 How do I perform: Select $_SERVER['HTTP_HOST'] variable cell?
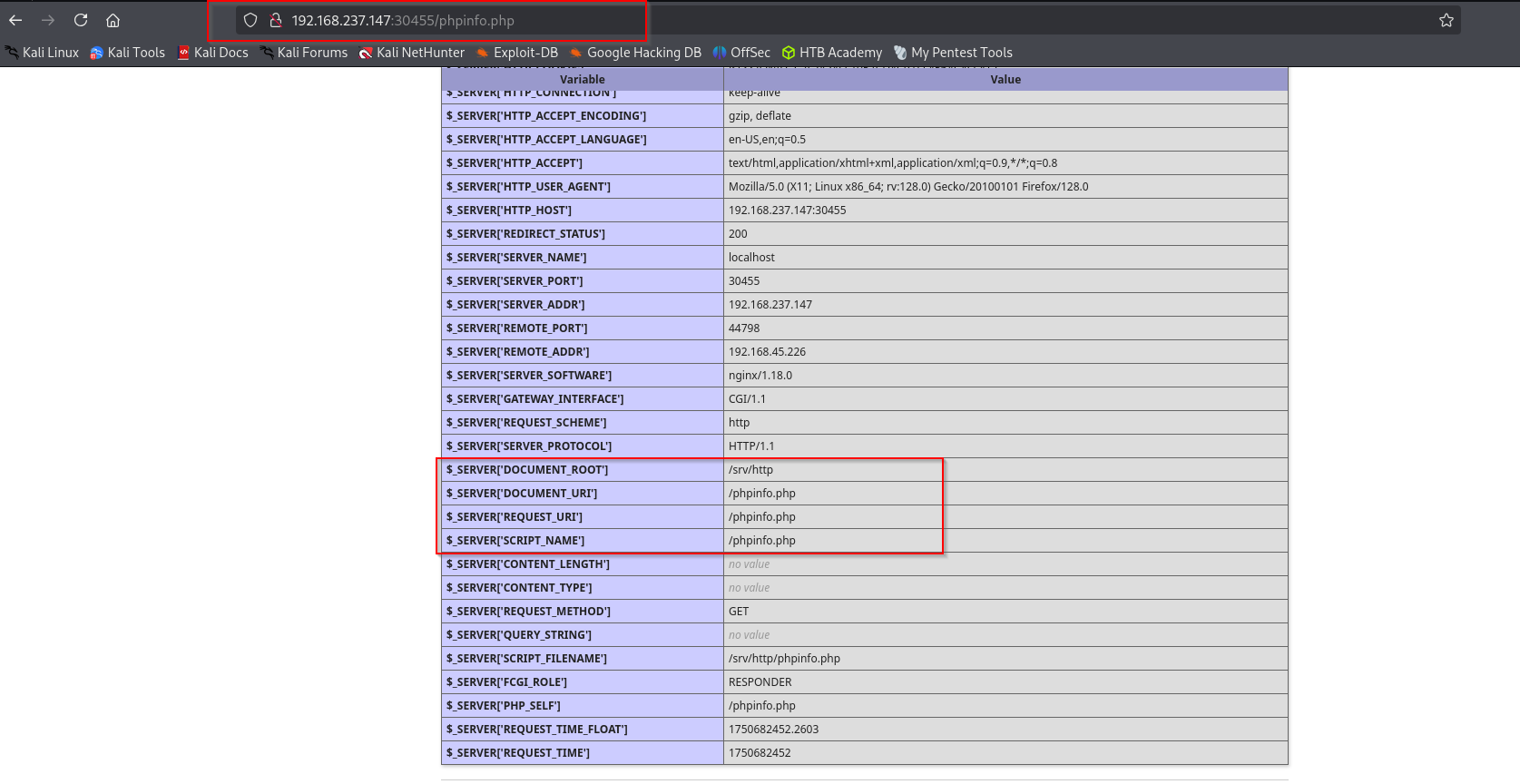583,211
